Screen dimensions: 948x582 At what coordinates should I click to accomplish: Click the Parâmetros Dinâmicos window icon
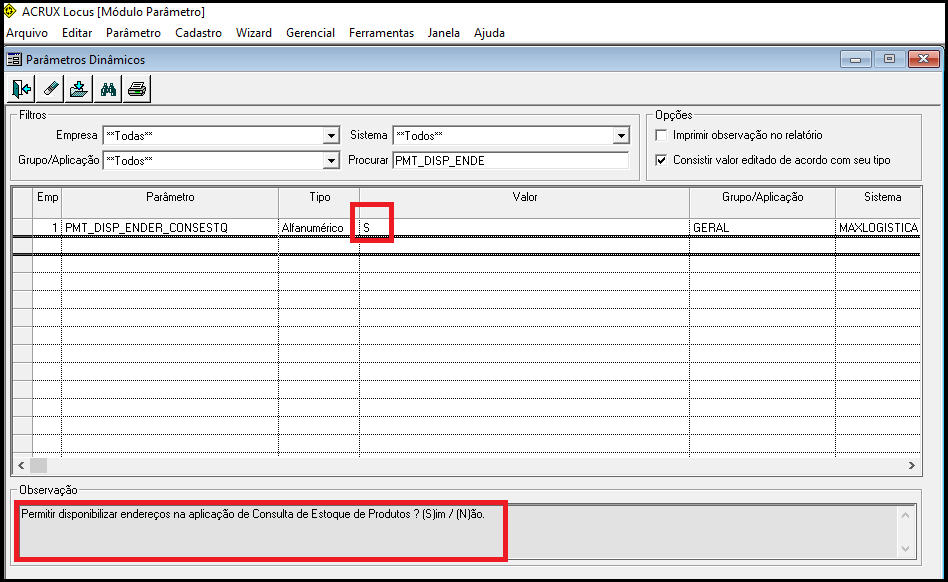coord(15,59)
